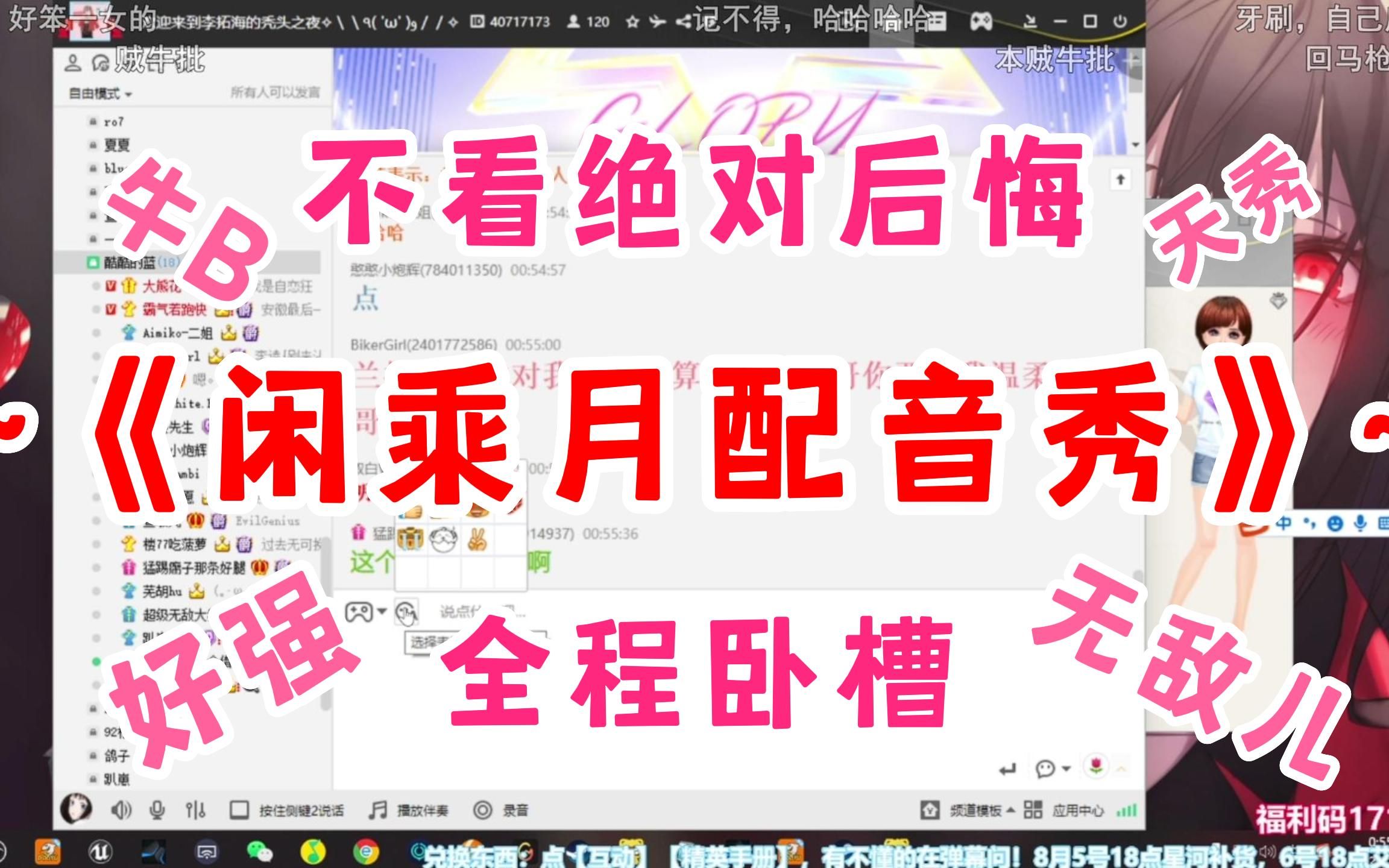Screen dimensions: 1389x868
Task: Select user 芜胡hu in list
Action: (x=162, y=591)
